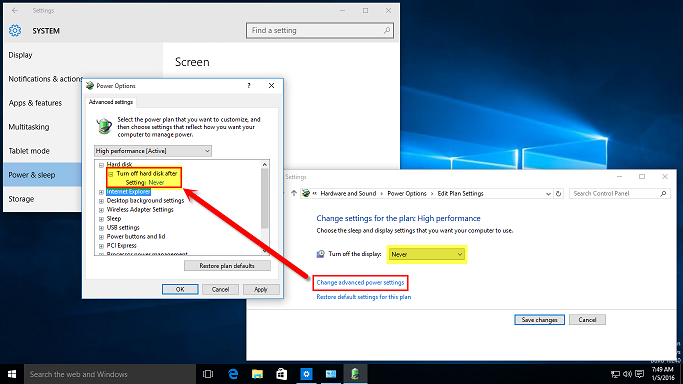Open the Action Center notification icon
Viewport: 683px width, 384px height.
tap(639, 374)
